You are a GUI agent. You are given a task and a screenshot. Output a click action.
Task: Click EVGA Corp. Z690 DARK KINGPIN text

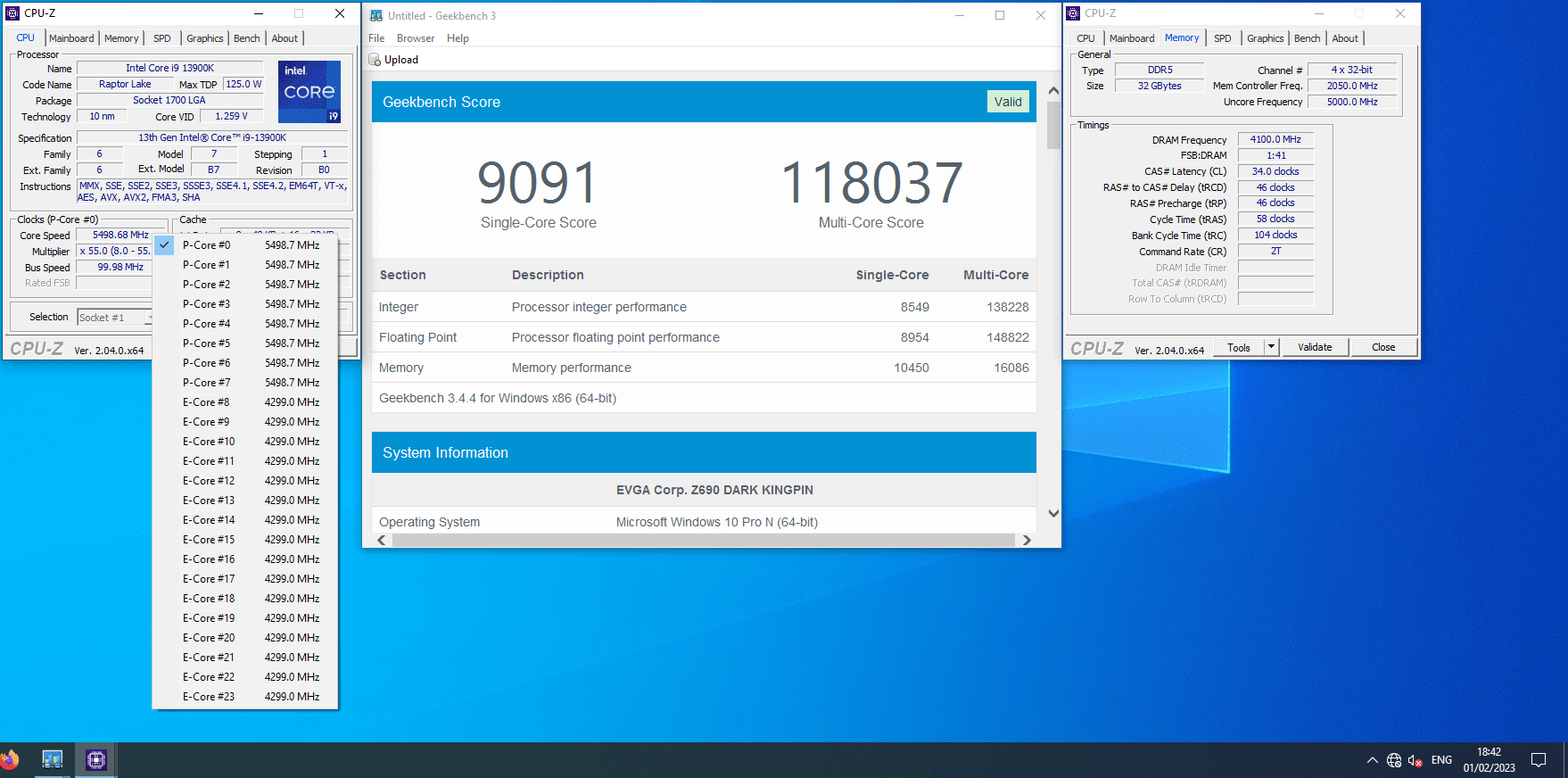[714, 490]
